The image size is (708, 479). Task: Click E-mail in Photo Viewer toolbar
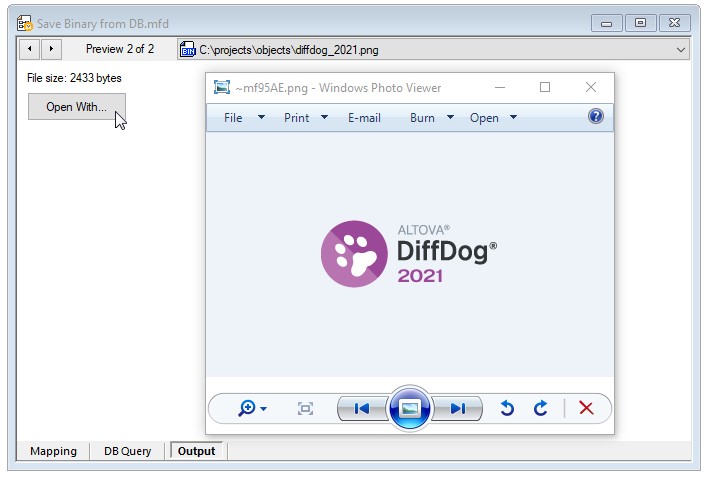[x=364, y=118]
